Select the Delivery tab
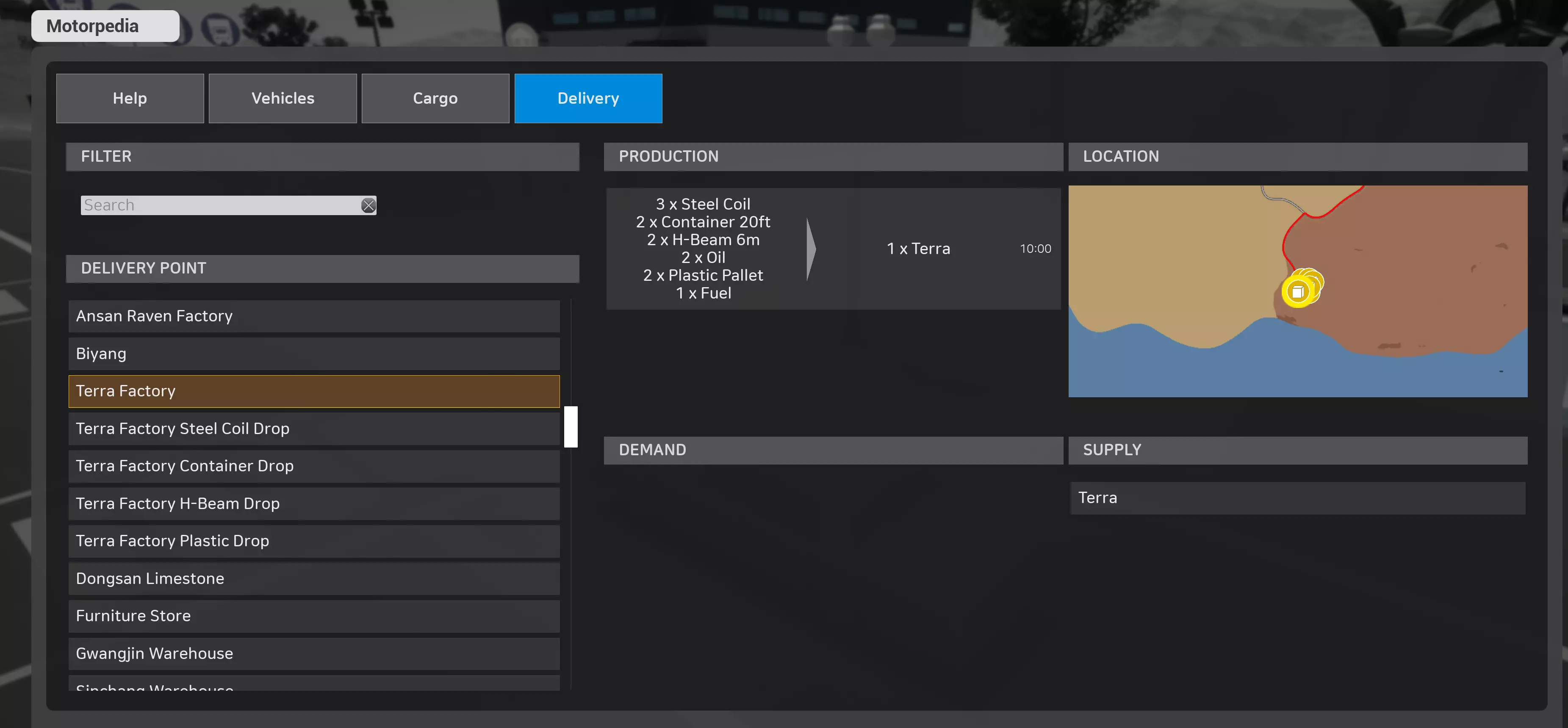The height and width of the screenshot is (728, 1568). [587, 99]
